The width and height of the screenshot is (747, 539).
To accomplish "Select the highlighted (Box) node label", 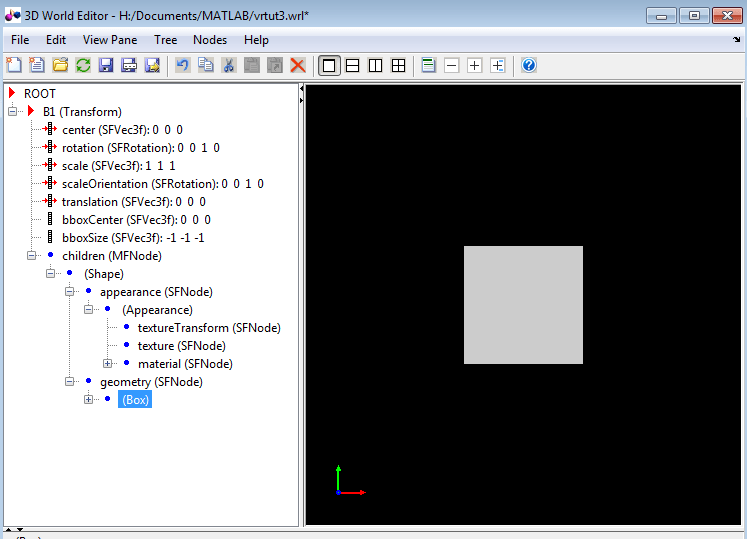I will tap(135, 400).
